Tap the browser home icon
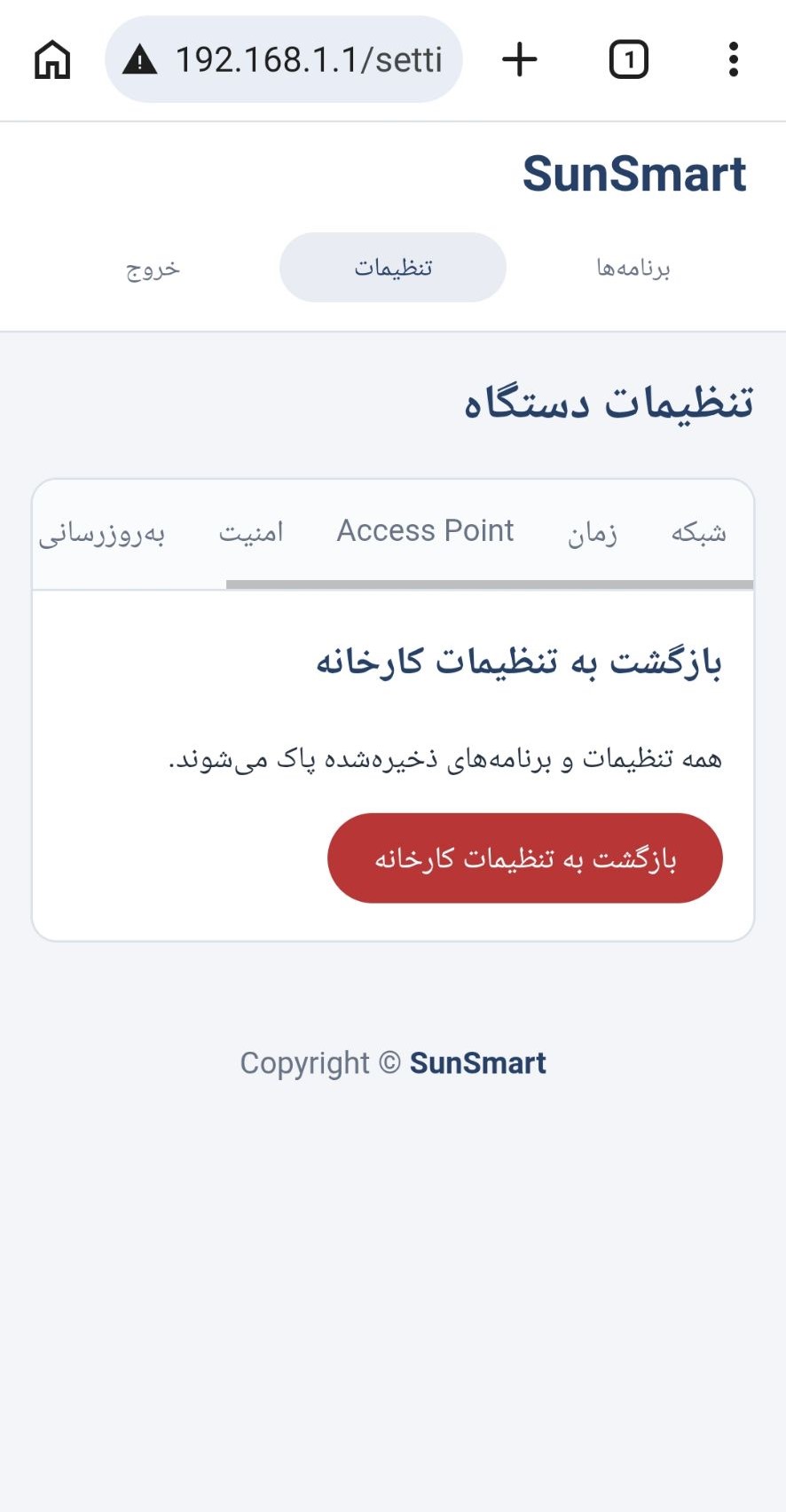The width and height of the screenshot is (786, 1512). (52, 60)
